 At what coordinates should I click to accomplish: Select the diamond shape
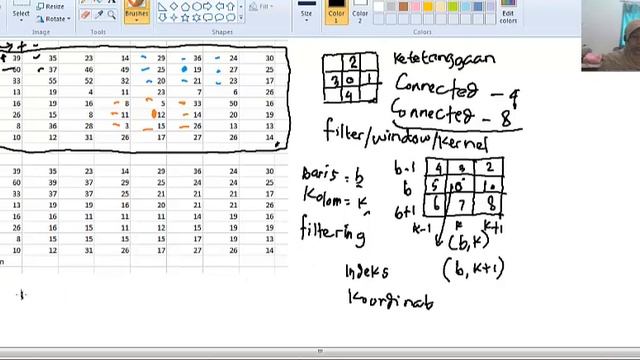coord(174,7)
